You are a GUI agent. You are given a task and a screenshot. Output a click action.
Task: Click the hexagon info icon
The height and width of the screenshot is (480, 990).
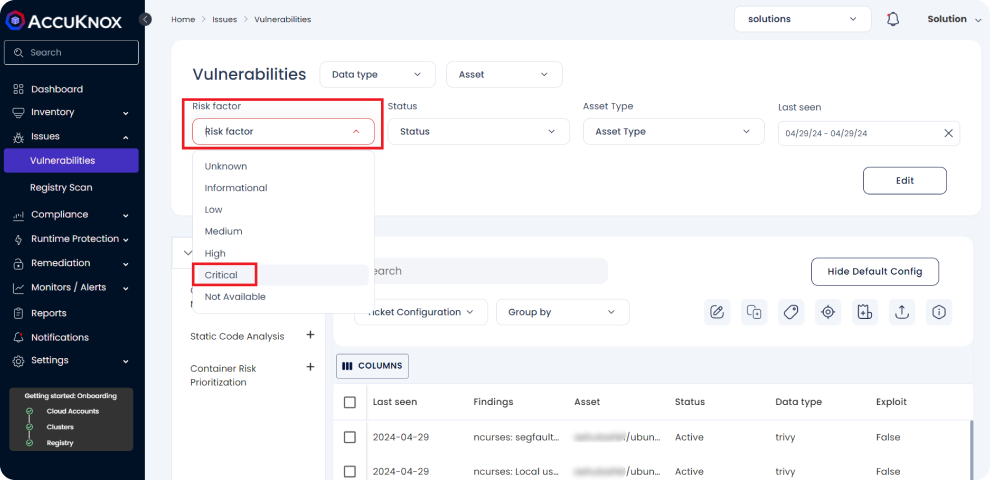(x=938, y=312)
